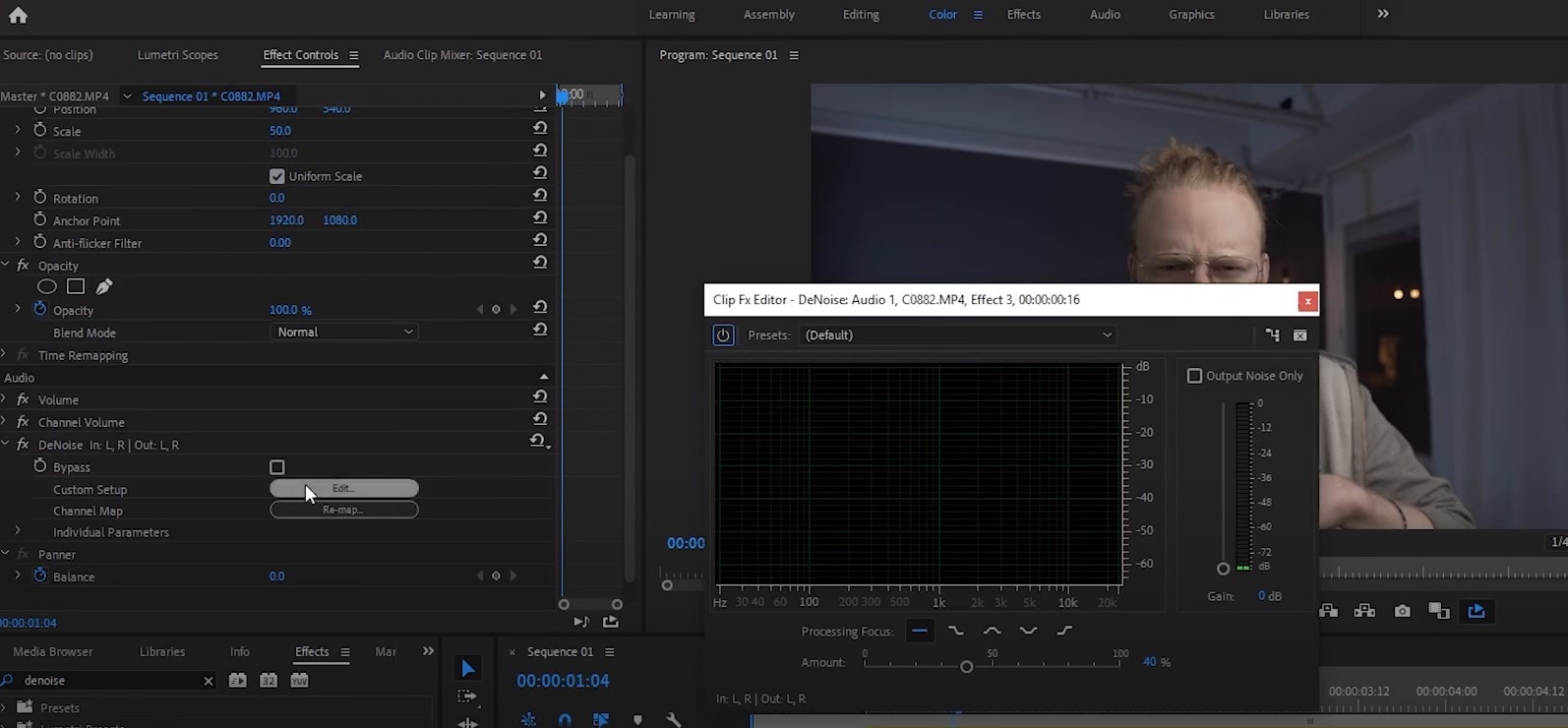
Task: Choose the low-frequency processing focus icon
Action: (x=955, y=631)
